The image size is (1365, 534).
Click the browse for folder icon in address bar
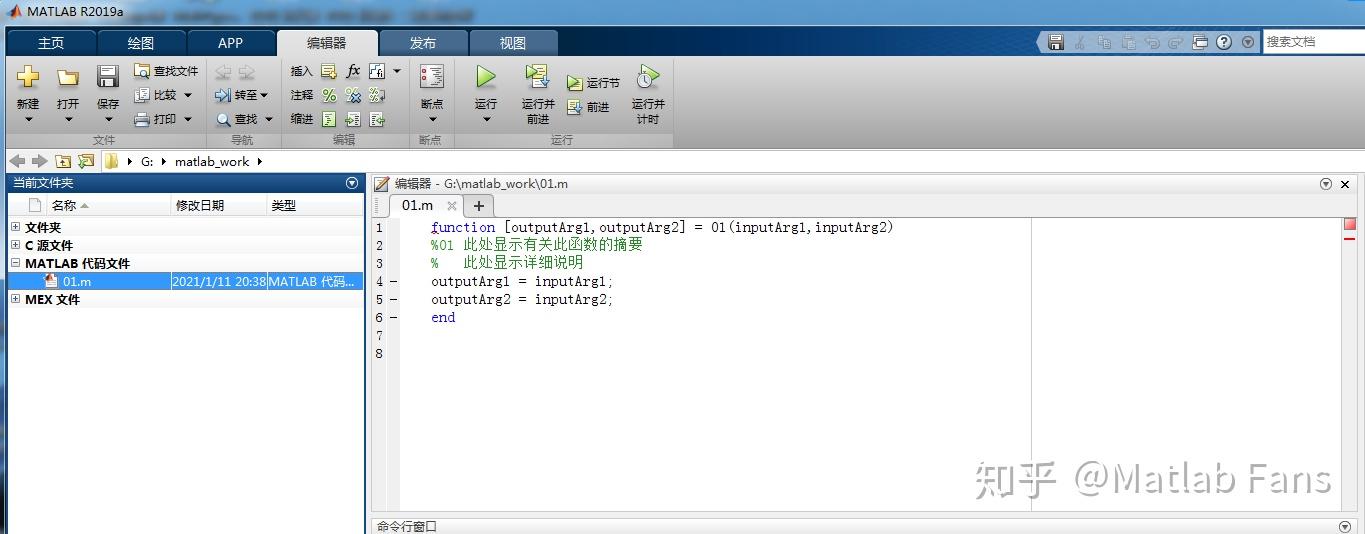pyautogui.click(x=86, y=161)
